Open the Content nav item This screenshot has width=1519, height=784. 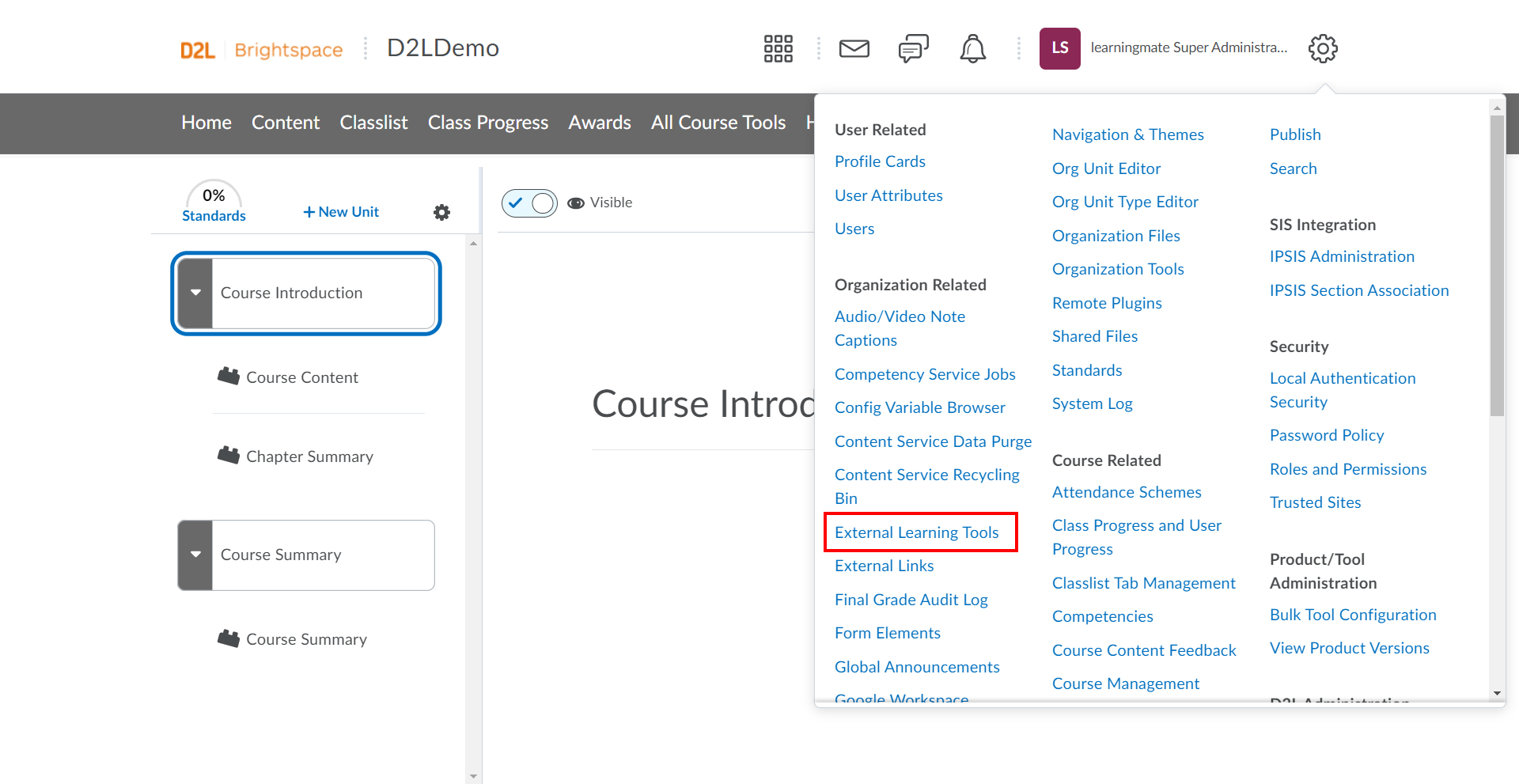pyautogui.click(x=286, y=123)
